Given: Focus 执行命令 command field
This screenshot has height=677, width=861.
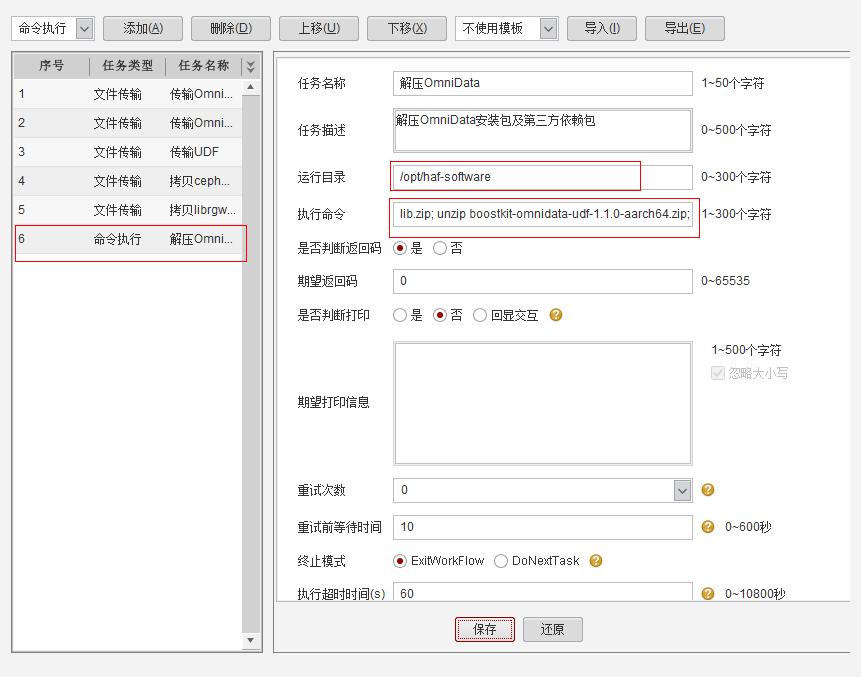Looking at the screenshot, I should pos(543,214).
